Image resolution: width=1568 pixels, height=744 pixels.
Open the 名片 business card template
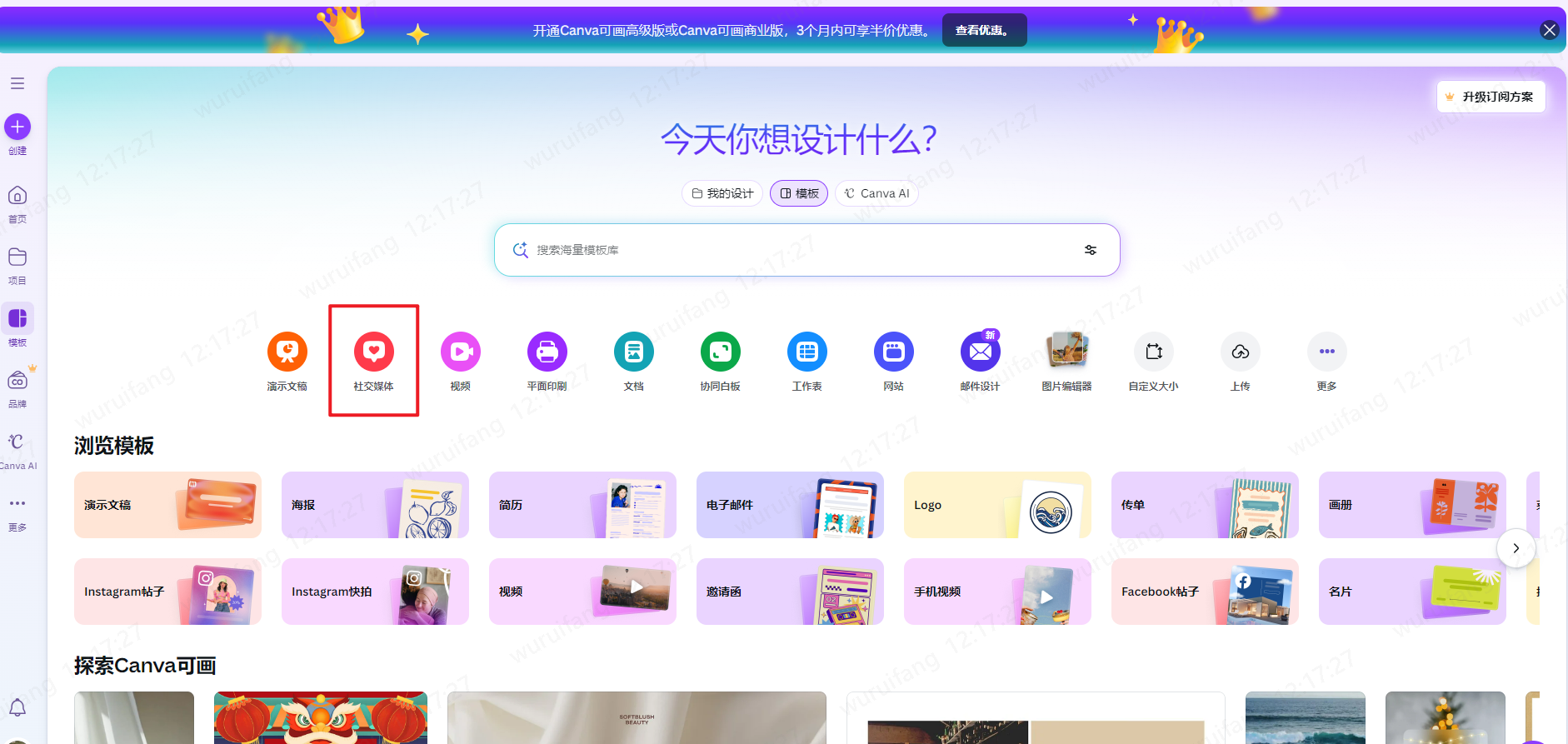[1412, 592]
